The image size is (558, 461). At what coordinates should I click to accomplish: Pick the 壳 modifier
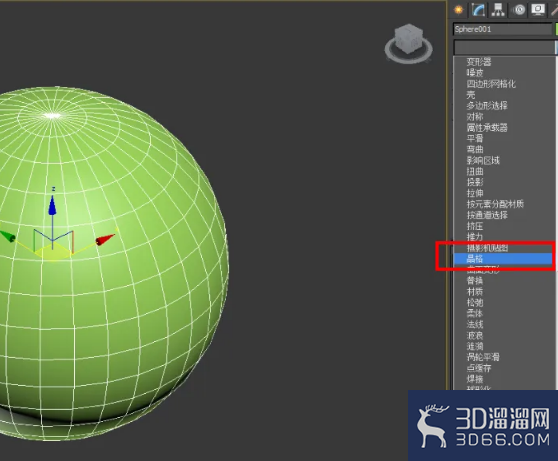pos(471,95)
